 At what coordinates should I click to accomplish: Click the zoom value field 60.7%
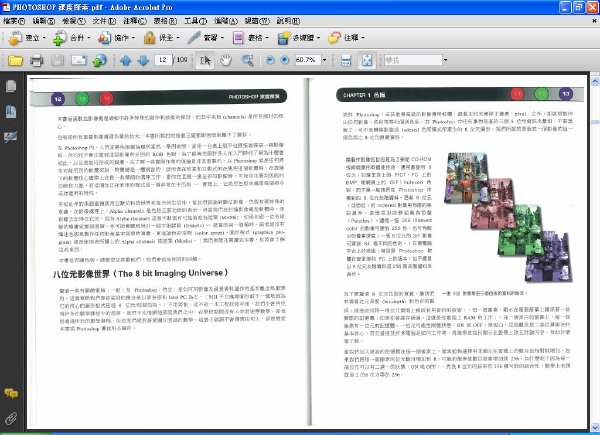(x=308, y=60)
